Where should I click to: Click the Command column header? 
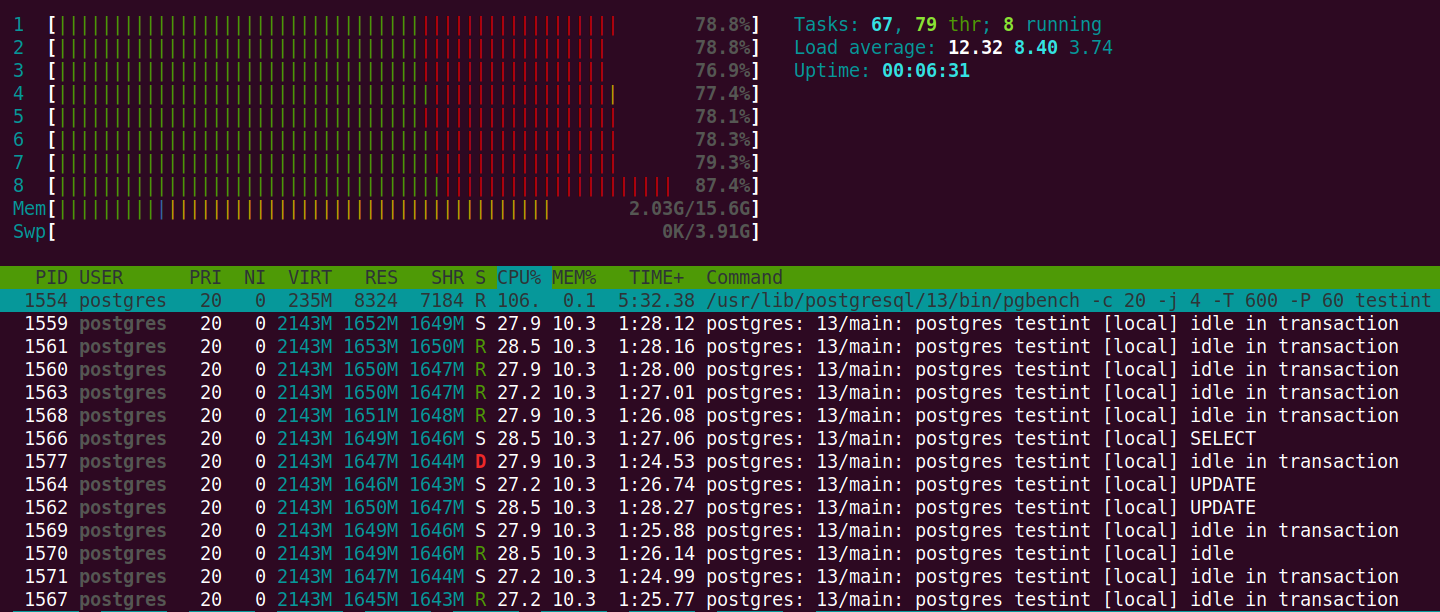744,277
